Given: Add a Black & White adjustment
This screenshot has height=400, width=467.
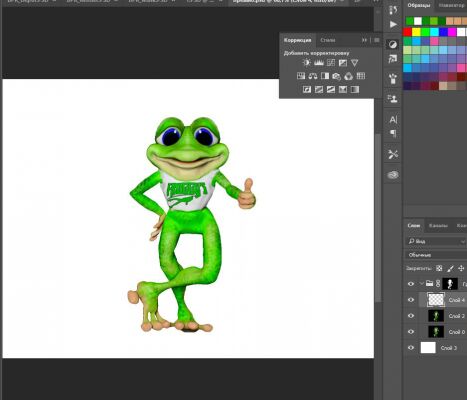Looking at the screenshot, I should 325,76.
